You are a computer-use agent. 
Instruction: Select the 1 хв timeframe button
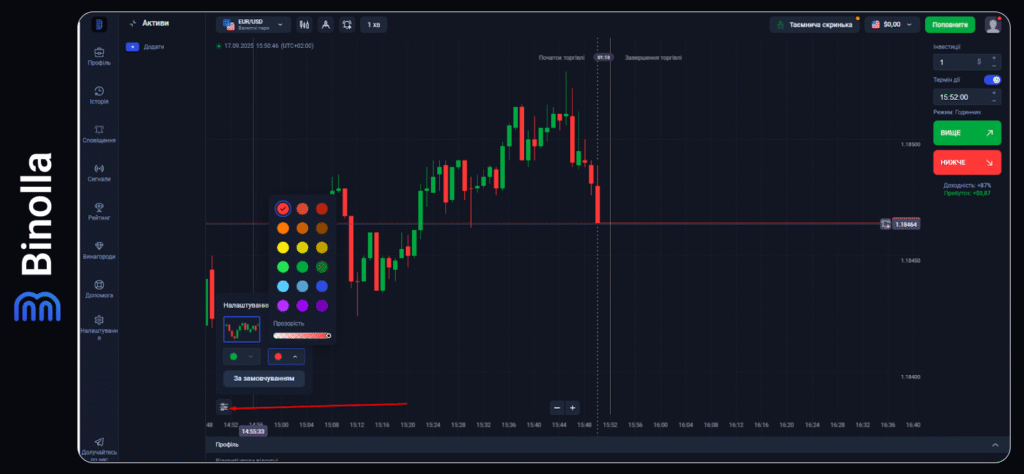[374, 25]
